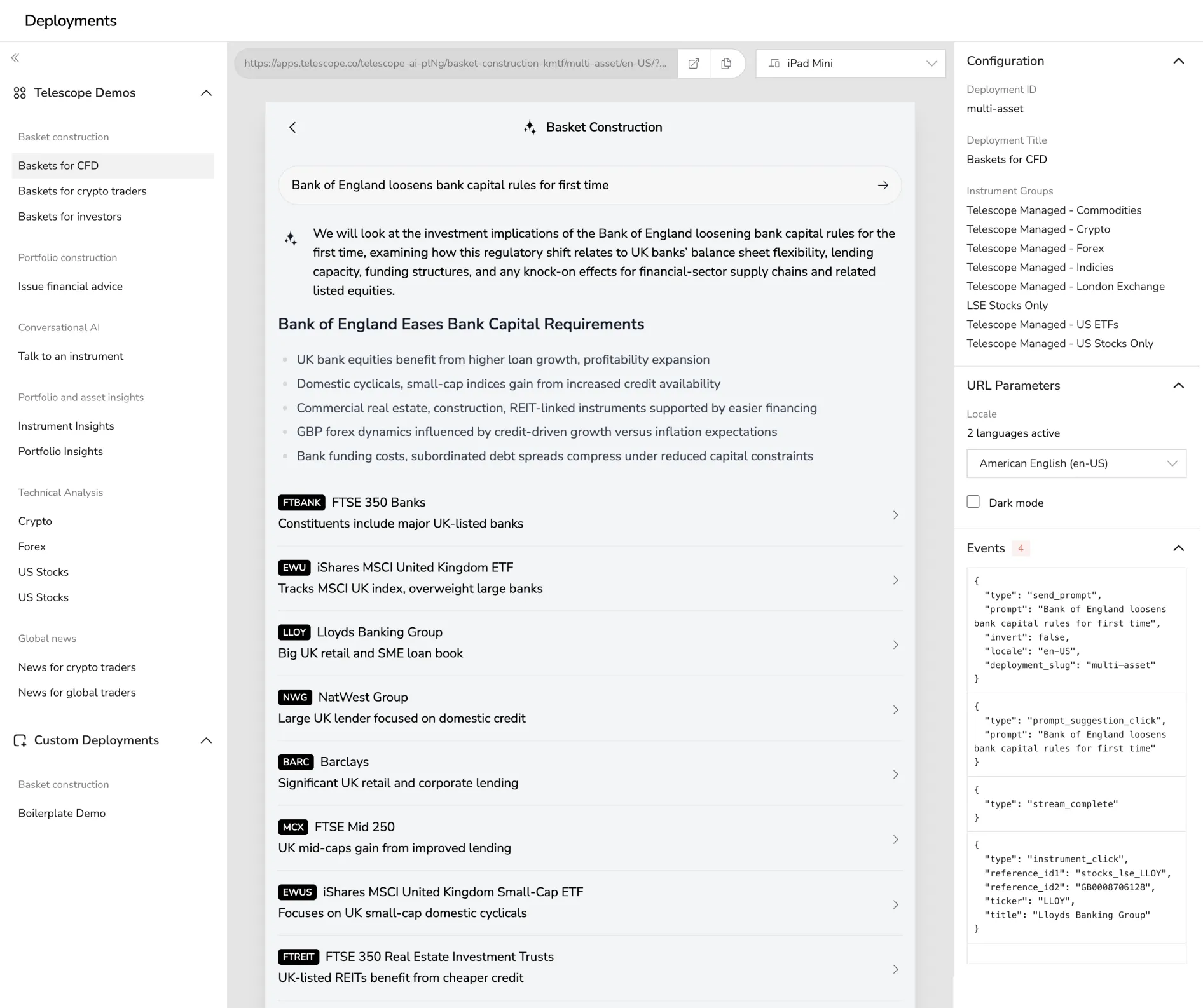Collapse the left sidebar with the double-chevron icon

[15, 58]
